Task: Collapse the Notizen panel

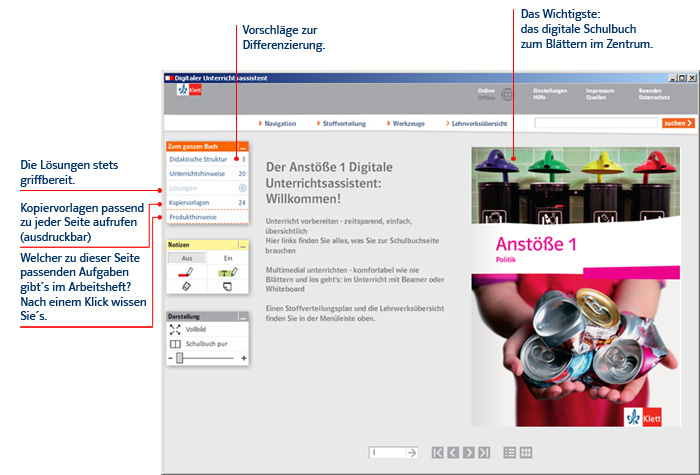Action: click(243, 245)
